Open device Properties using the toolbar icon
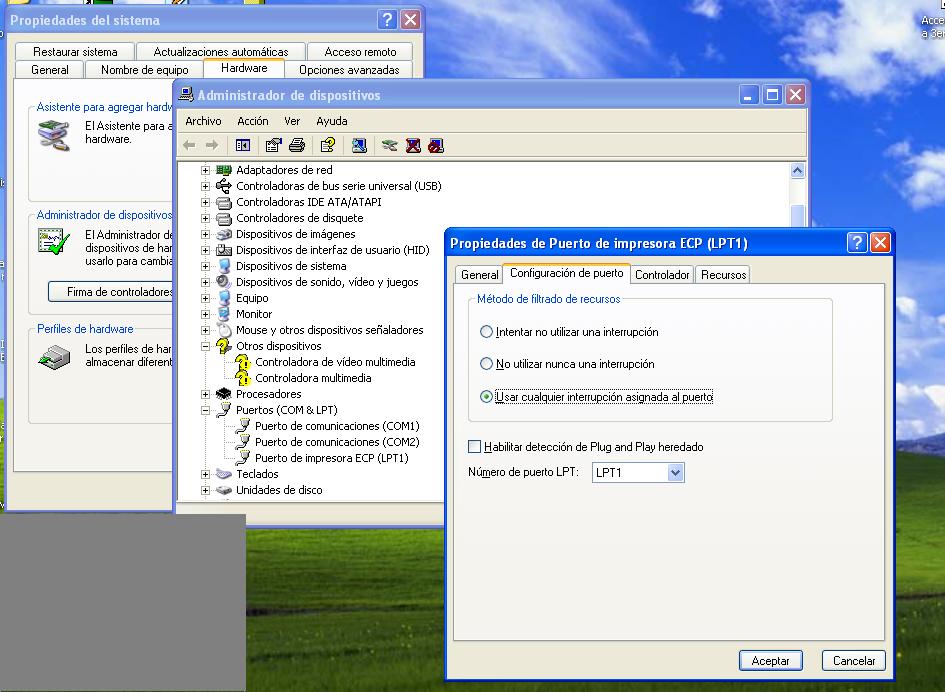This screenshot has width=945, height=692. tap(273, 145)
